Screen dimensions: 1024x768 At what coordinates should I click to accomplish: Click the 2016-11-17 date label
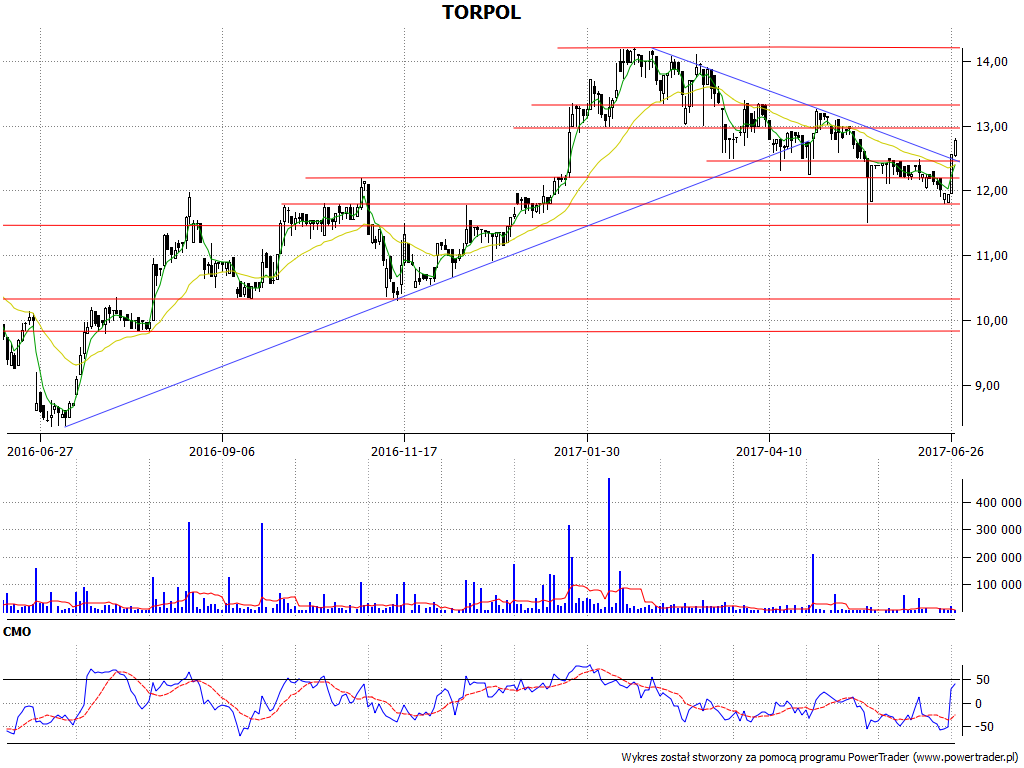point(404,451)
